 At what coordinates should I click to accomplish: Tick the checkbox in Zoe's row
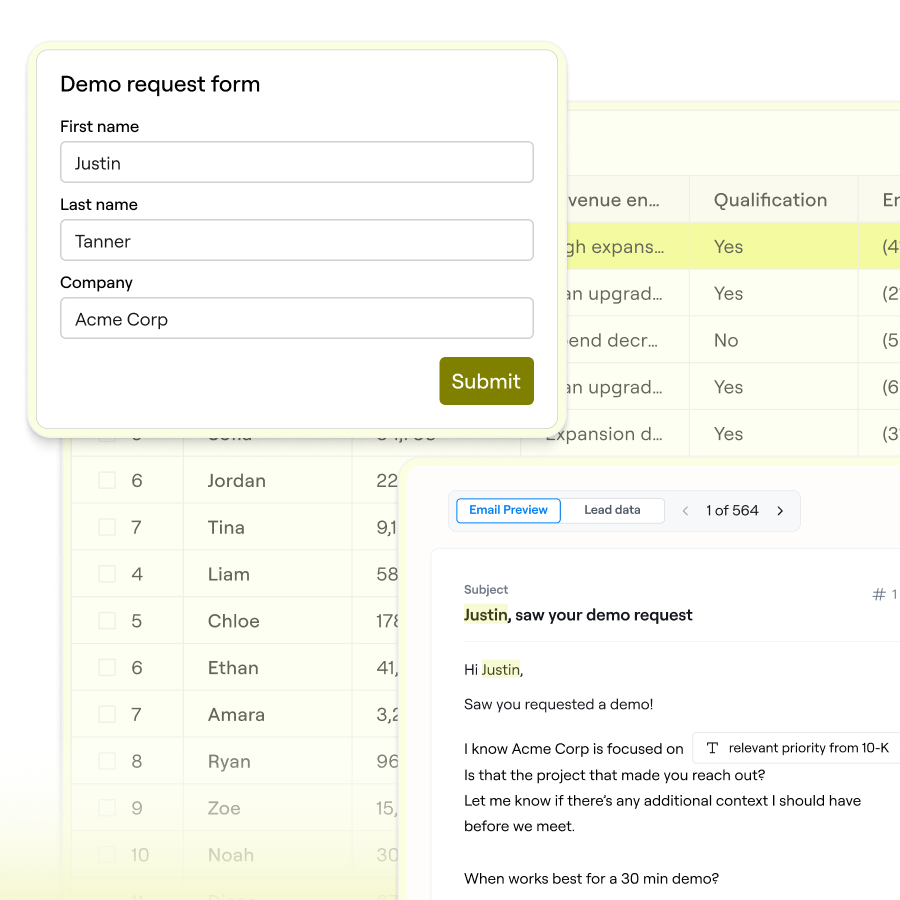pyautogui.click(x=107, y=808)
